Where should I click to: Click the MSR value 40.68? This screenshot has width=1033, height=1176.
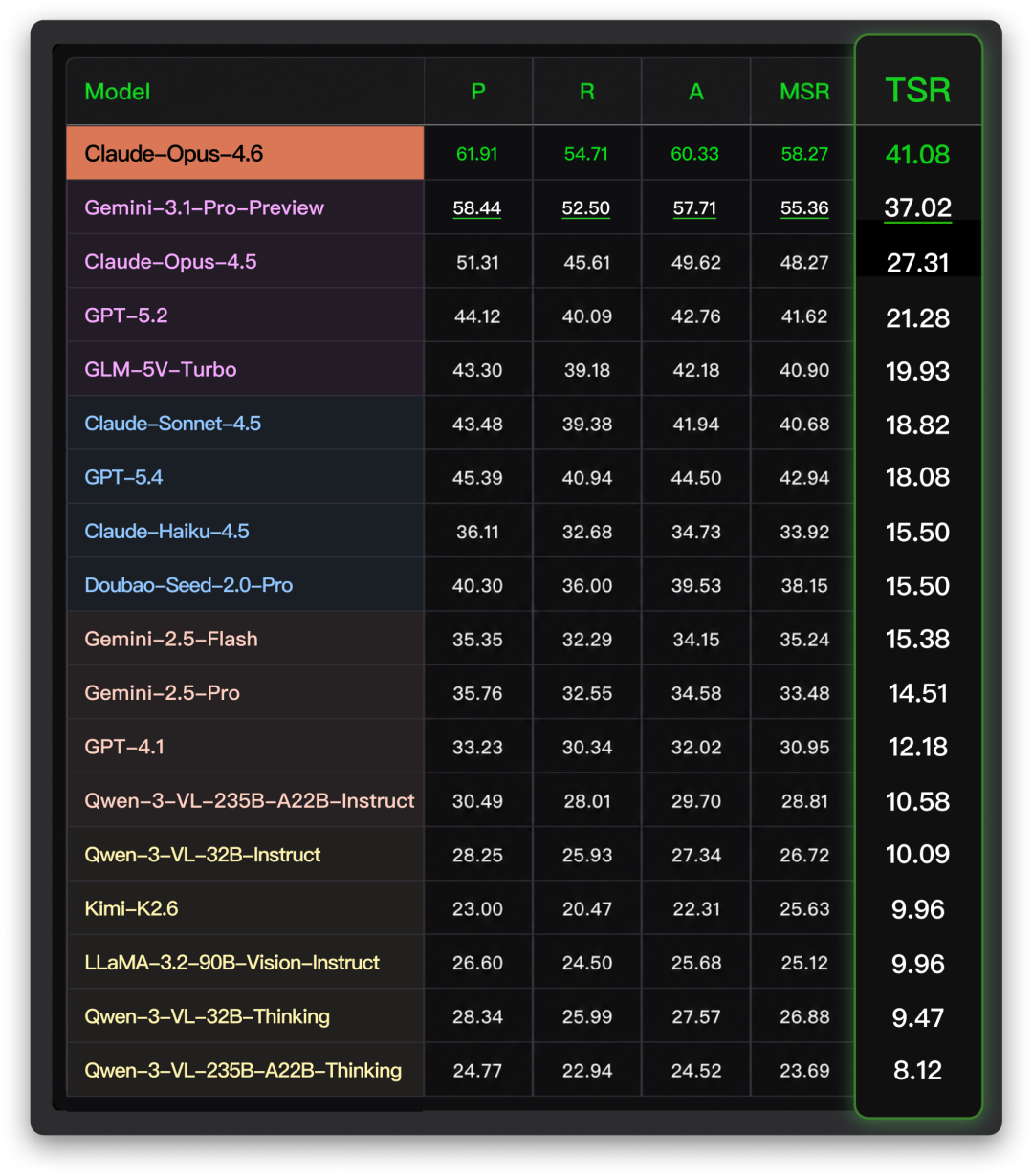pyautogui.click(x=804, y=425)
